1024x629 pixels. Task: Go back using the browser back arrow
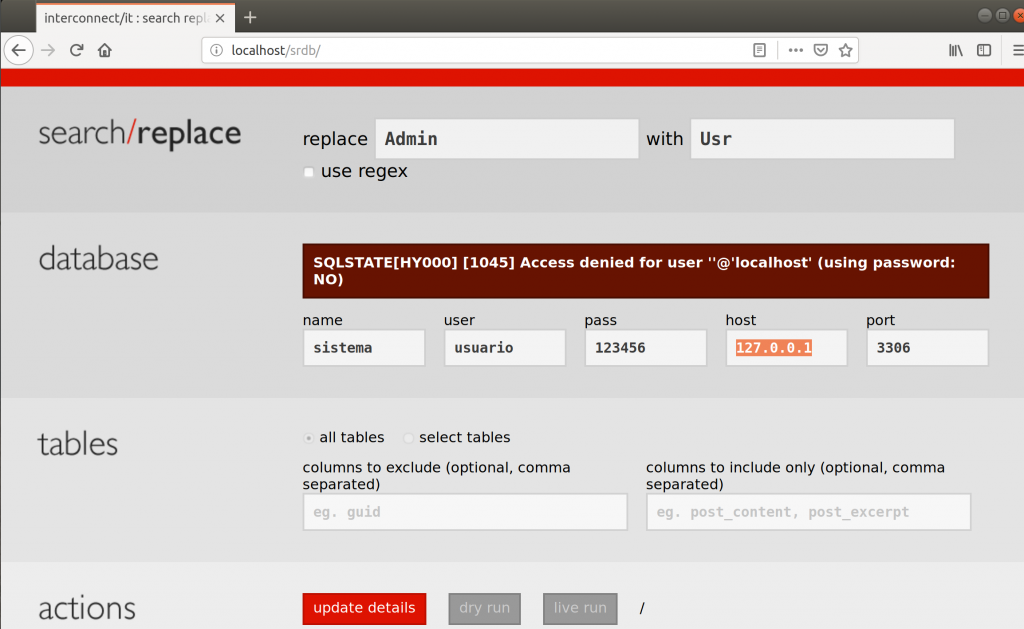[x=18, y=50]
